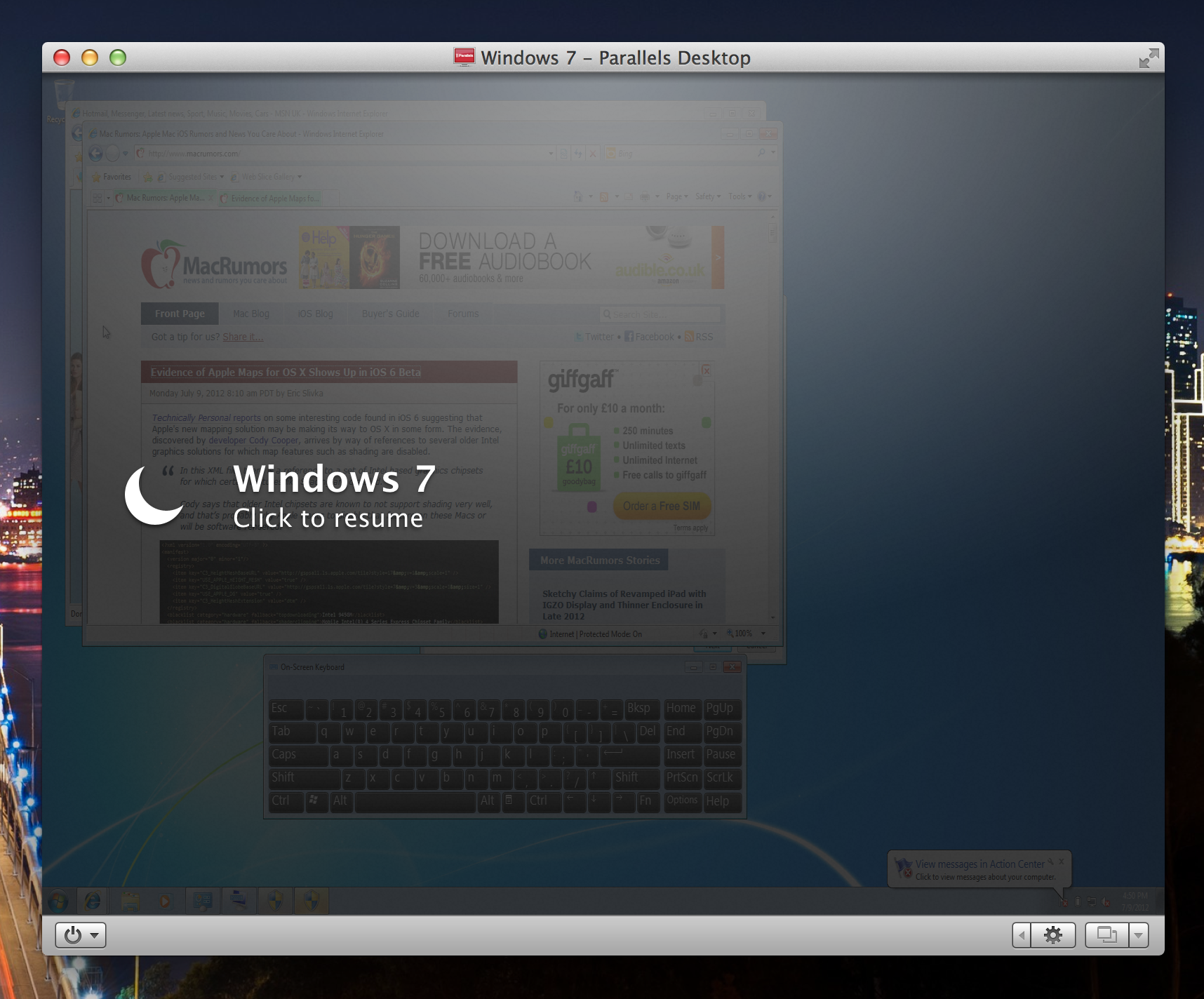Expand the address bar autocomplete dropdown

click(x=551, y=154)
